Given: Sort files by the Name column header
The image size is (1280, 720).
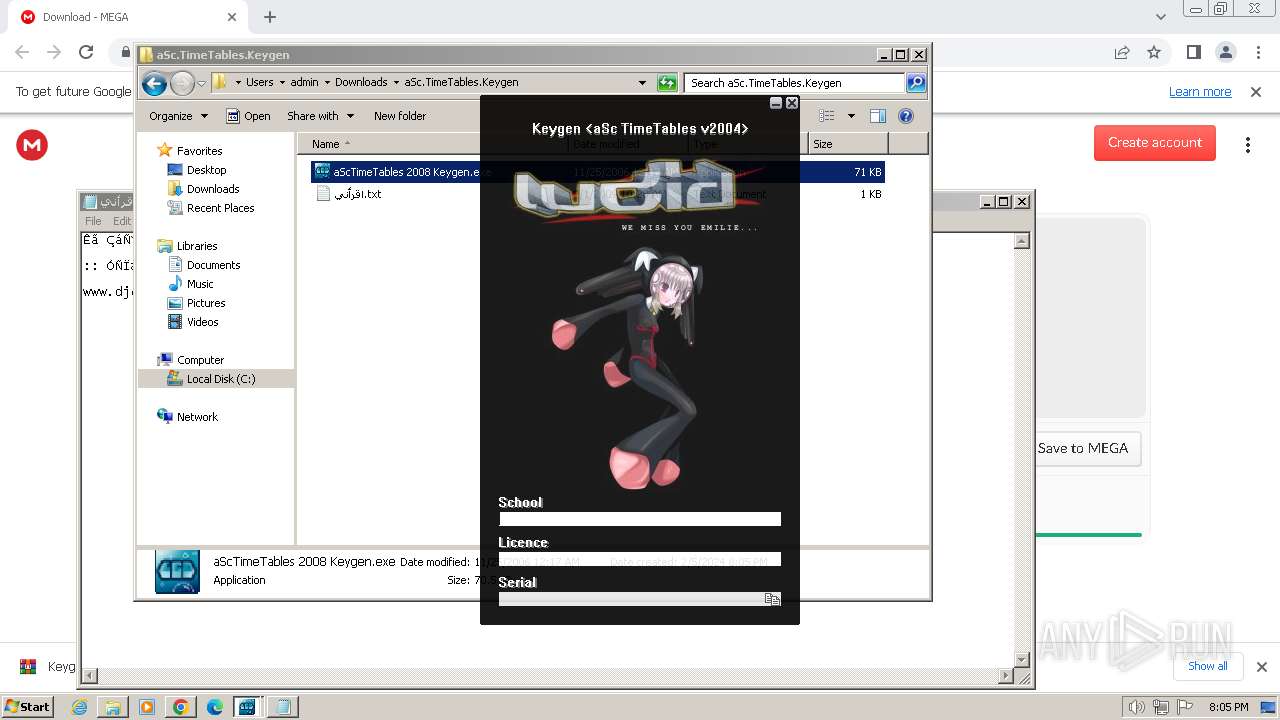Looking at the screenshot, I should click(433, 144).
